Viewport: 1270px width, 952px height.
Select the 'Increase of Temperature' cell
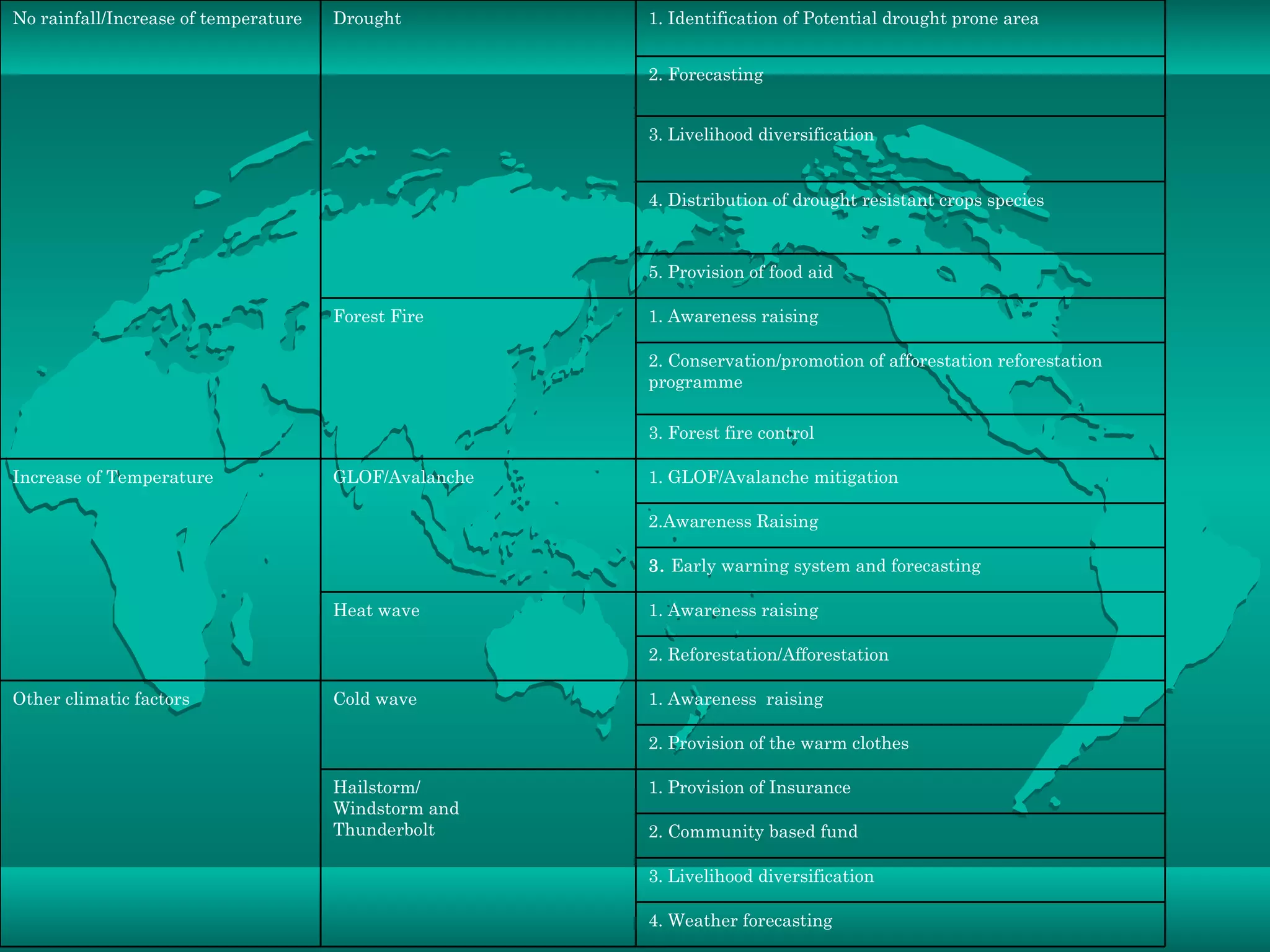(x=113, y=477)
